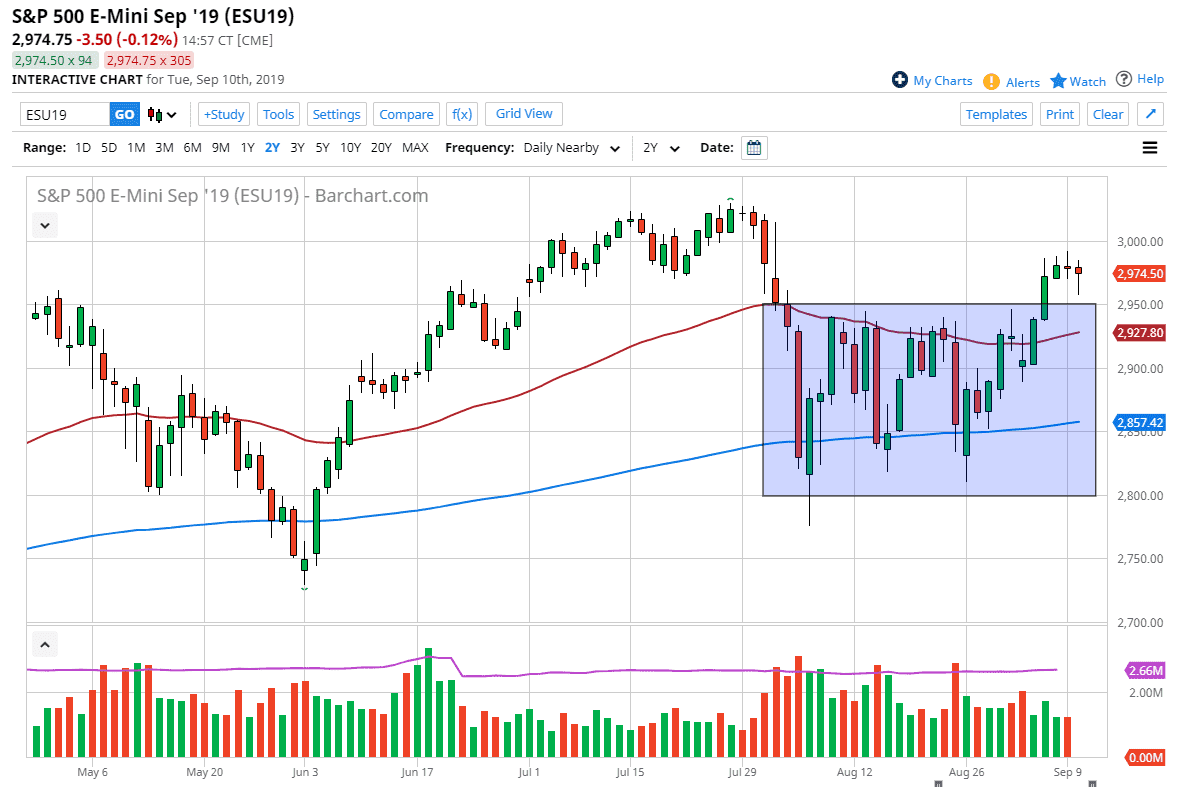Select the 6M range option
The image size is (1177, 787).
192,148
